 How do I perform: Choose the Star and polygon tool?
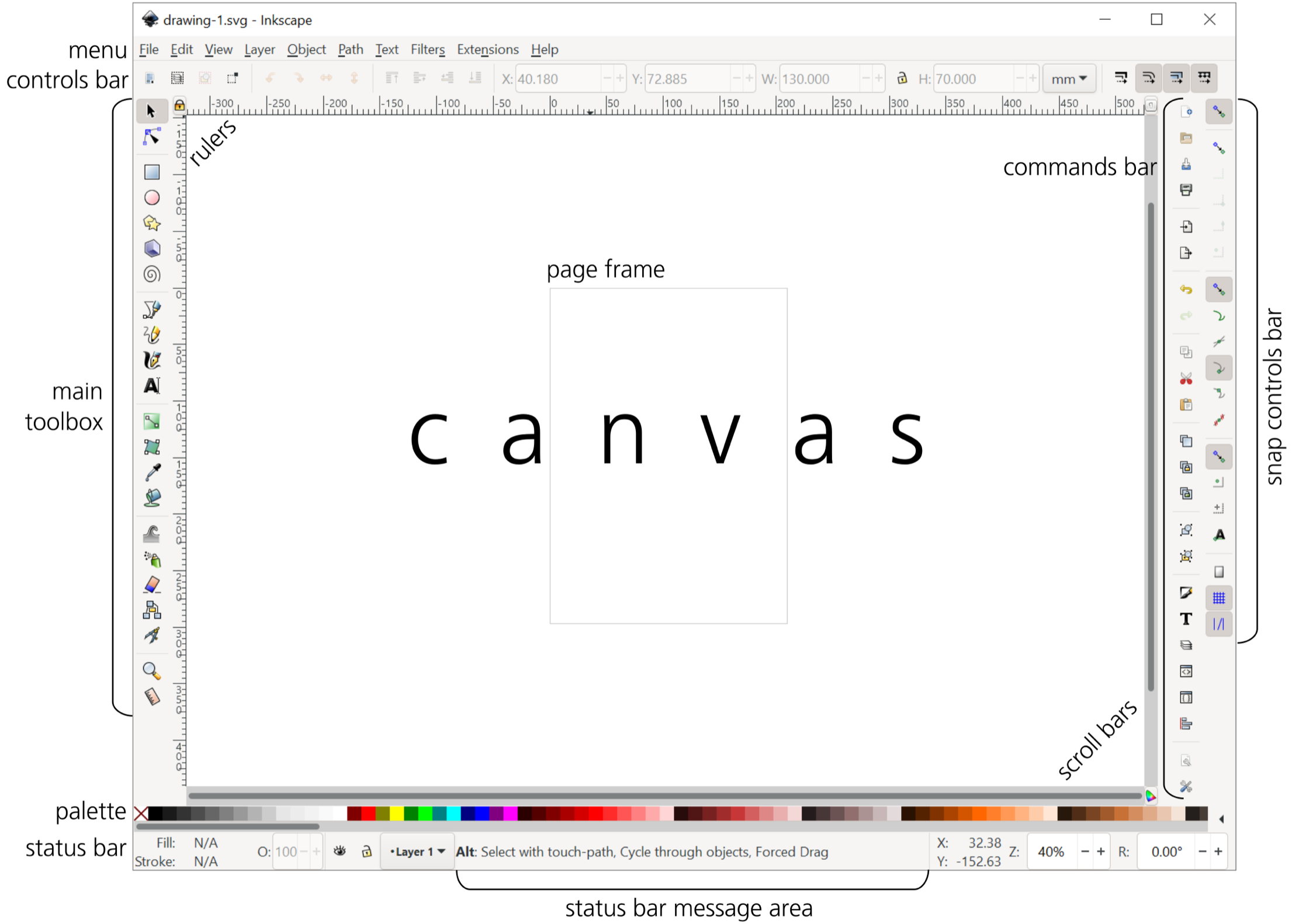pyautogui.click(x=152, y=223)
